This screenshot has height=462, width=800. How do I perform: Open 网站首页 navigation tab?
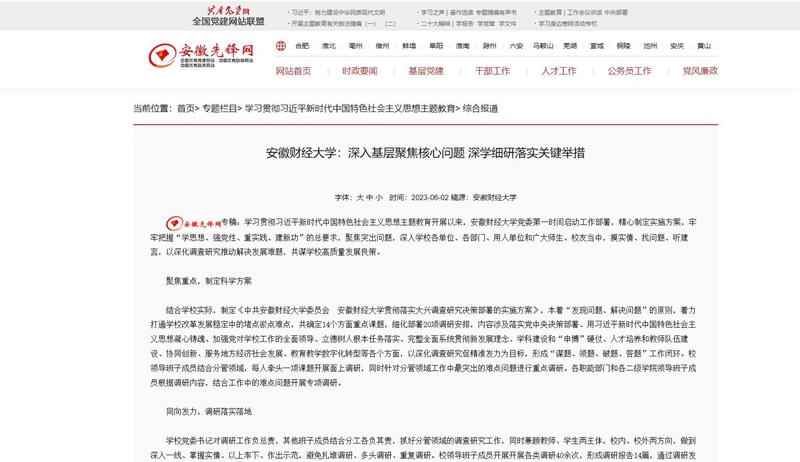pos(293,71)
